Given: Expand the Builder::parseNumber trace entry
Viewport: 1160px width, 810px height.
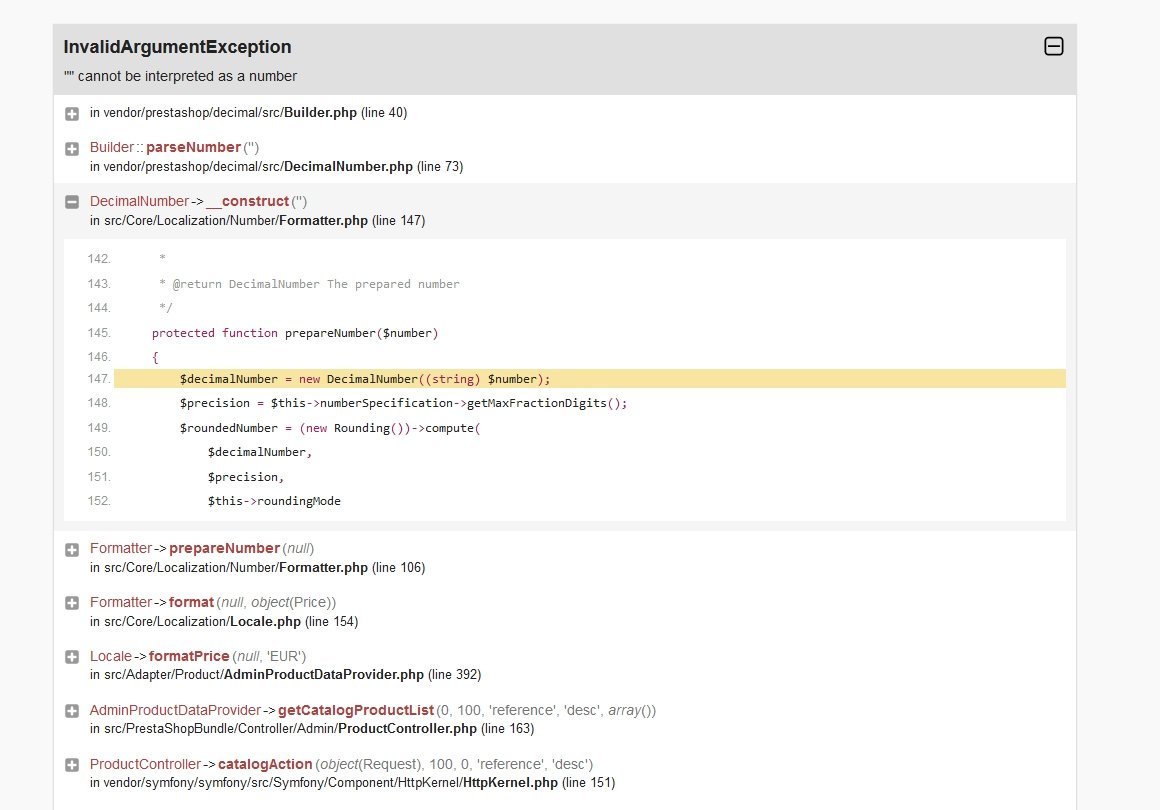Looking at the screenshot, I should coord(72,149).
